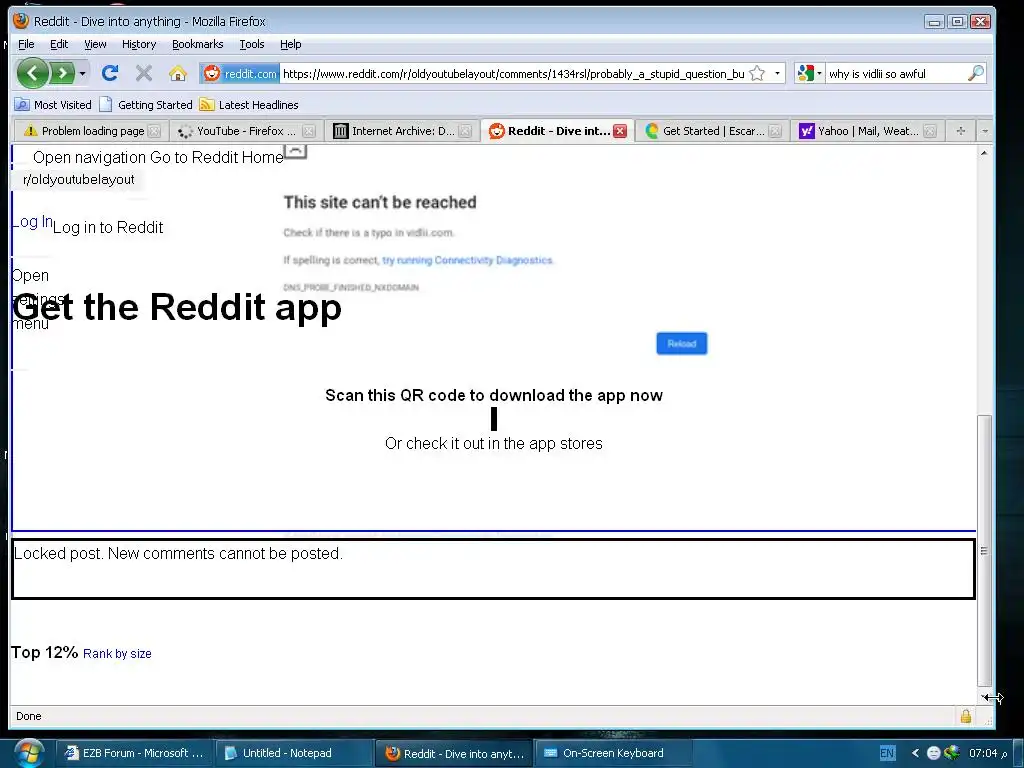Click the search box with 'why is vidlii so awful'

(x=896, y=74)
